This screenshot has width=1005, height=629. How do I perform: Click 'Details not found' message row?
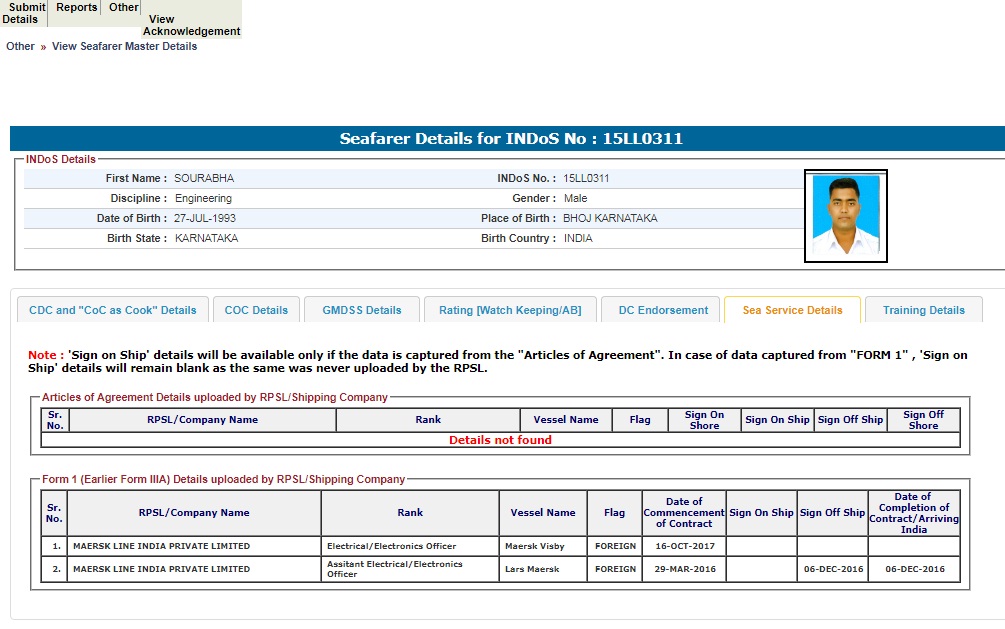coord(500,440)
